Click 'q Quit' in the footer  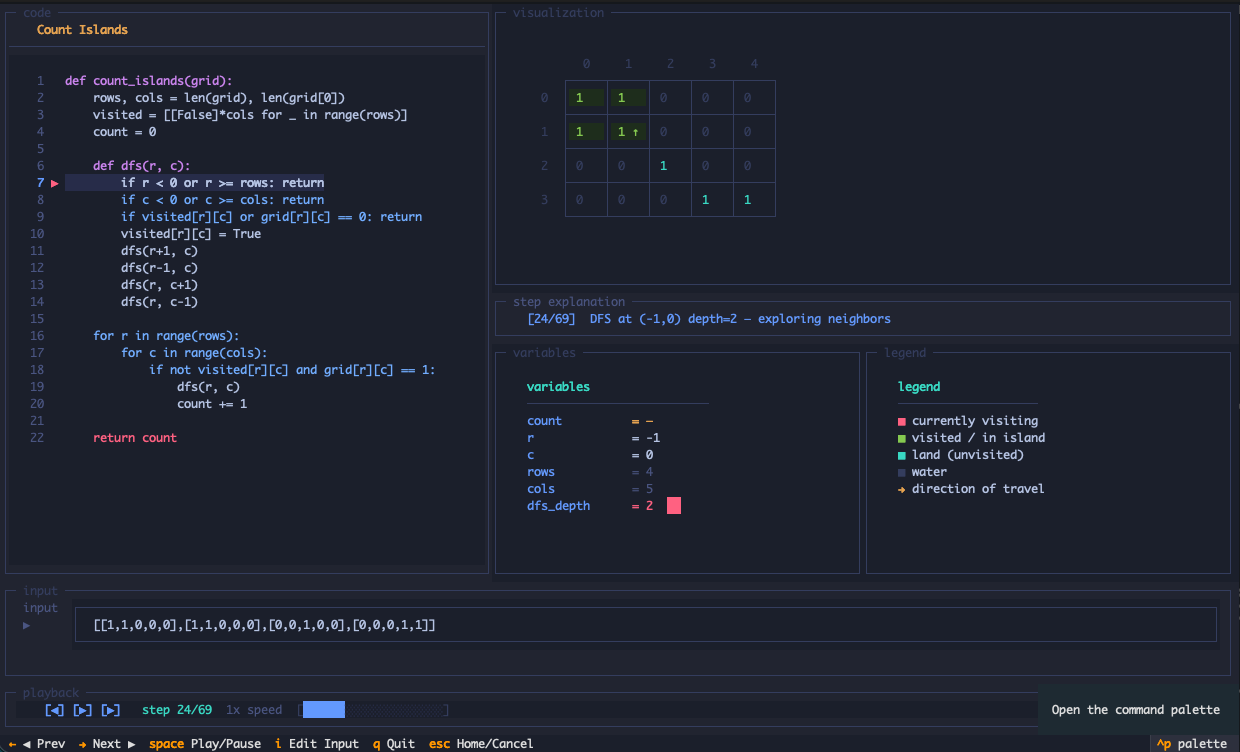(x=394, y=744)
